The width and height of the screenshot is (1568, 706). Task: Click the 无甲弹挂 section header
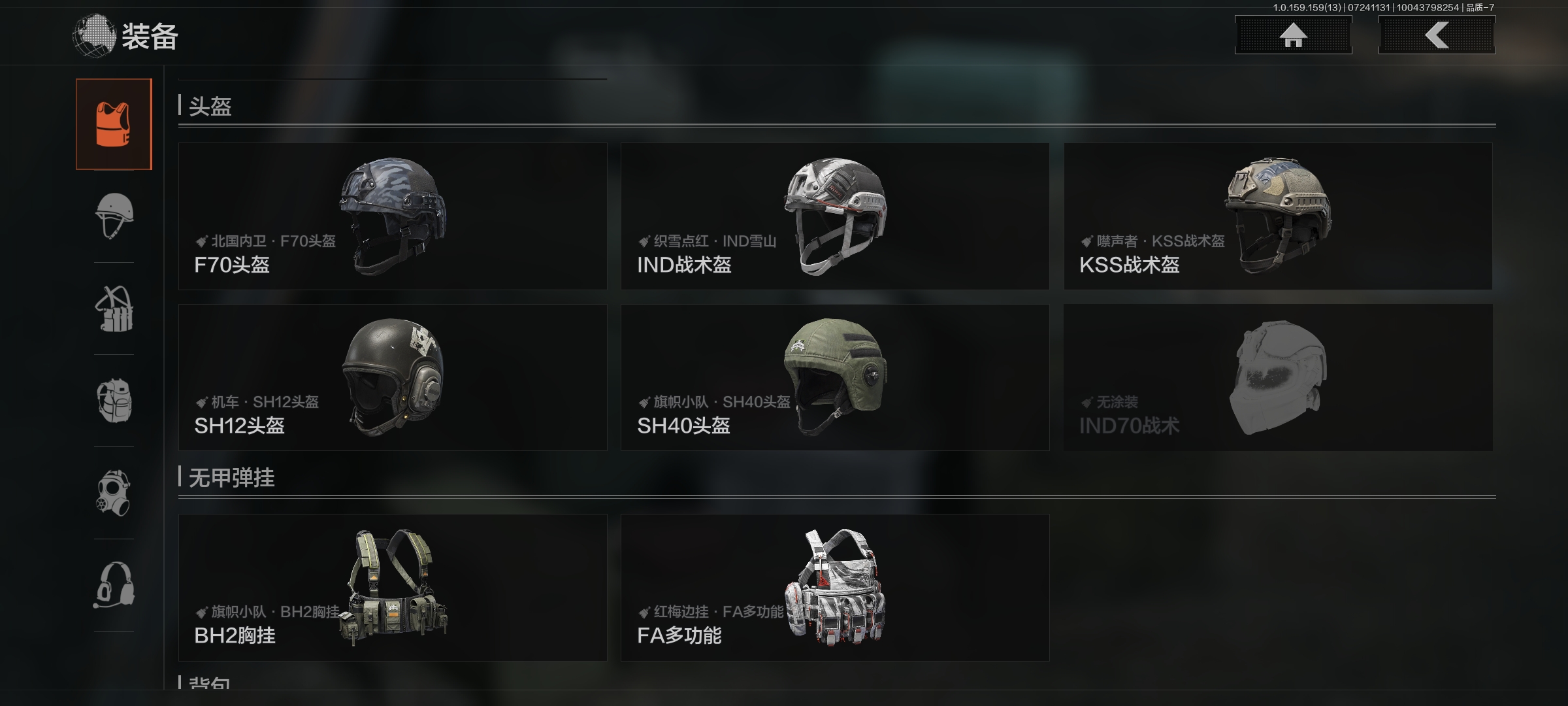pyautogui.click(x=231, y=477)
